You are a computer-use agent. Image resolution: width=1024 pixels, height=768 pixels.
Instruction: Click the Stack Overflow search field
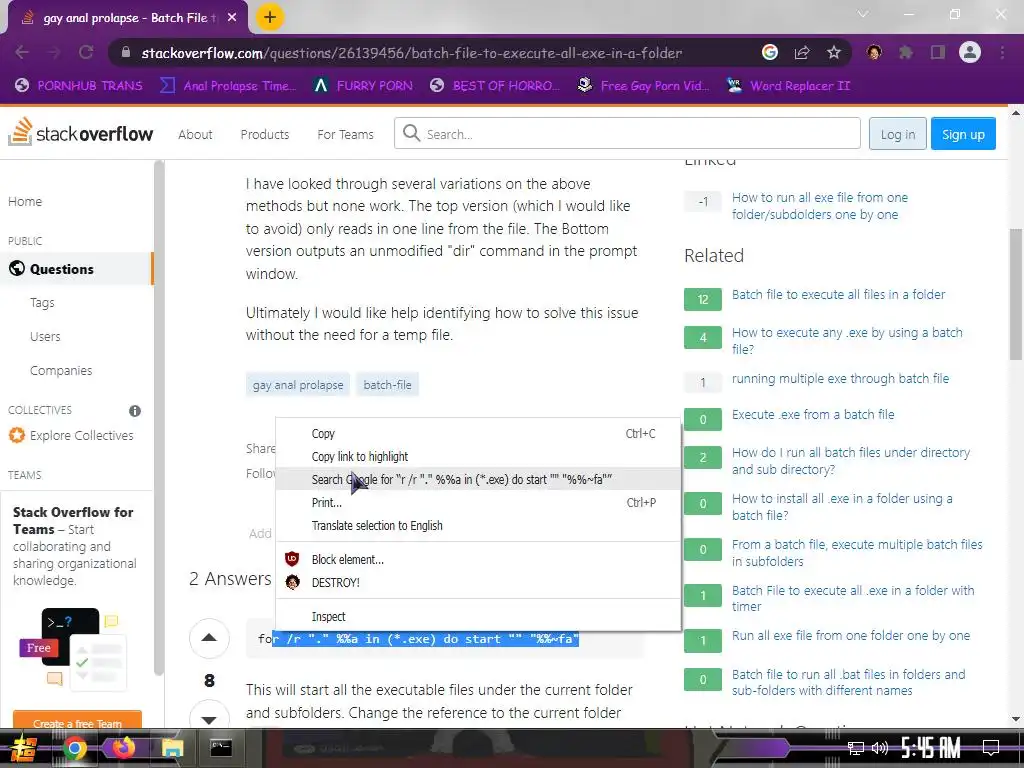click(x=627, y=134)
